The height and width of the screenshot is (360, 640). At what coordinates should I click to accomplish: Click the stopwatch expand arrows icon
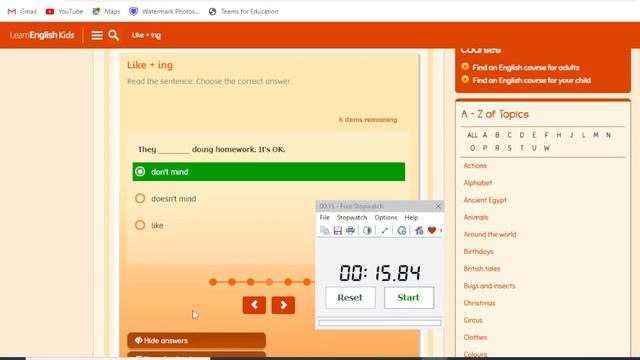[384, 231]
